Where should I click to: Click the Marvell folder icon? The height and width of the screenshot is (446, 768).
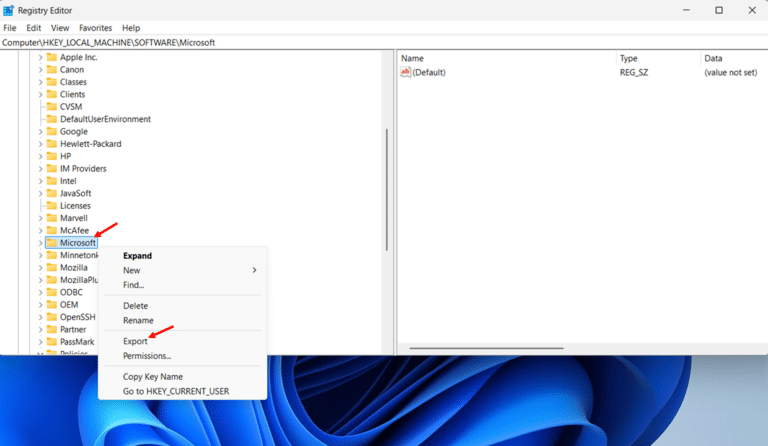point(51,218)
